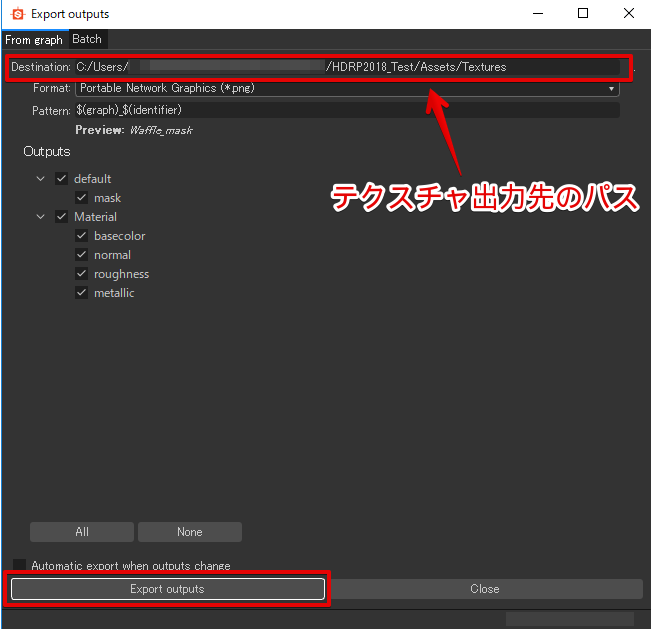
Task: Close the Export outputs window
Action: pos(629,14)
